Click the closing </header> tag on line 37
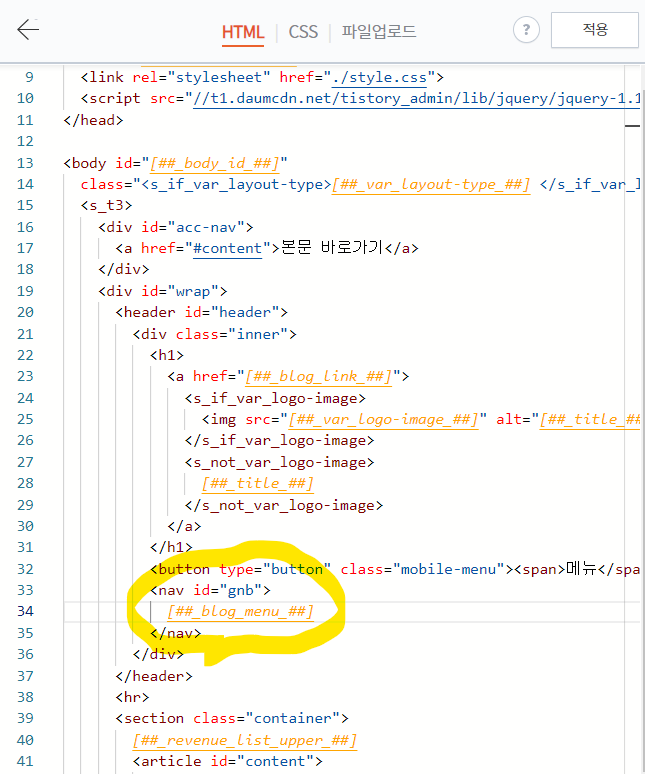The width and height of the screenshot is (645, 774). [x=154, y=676]
